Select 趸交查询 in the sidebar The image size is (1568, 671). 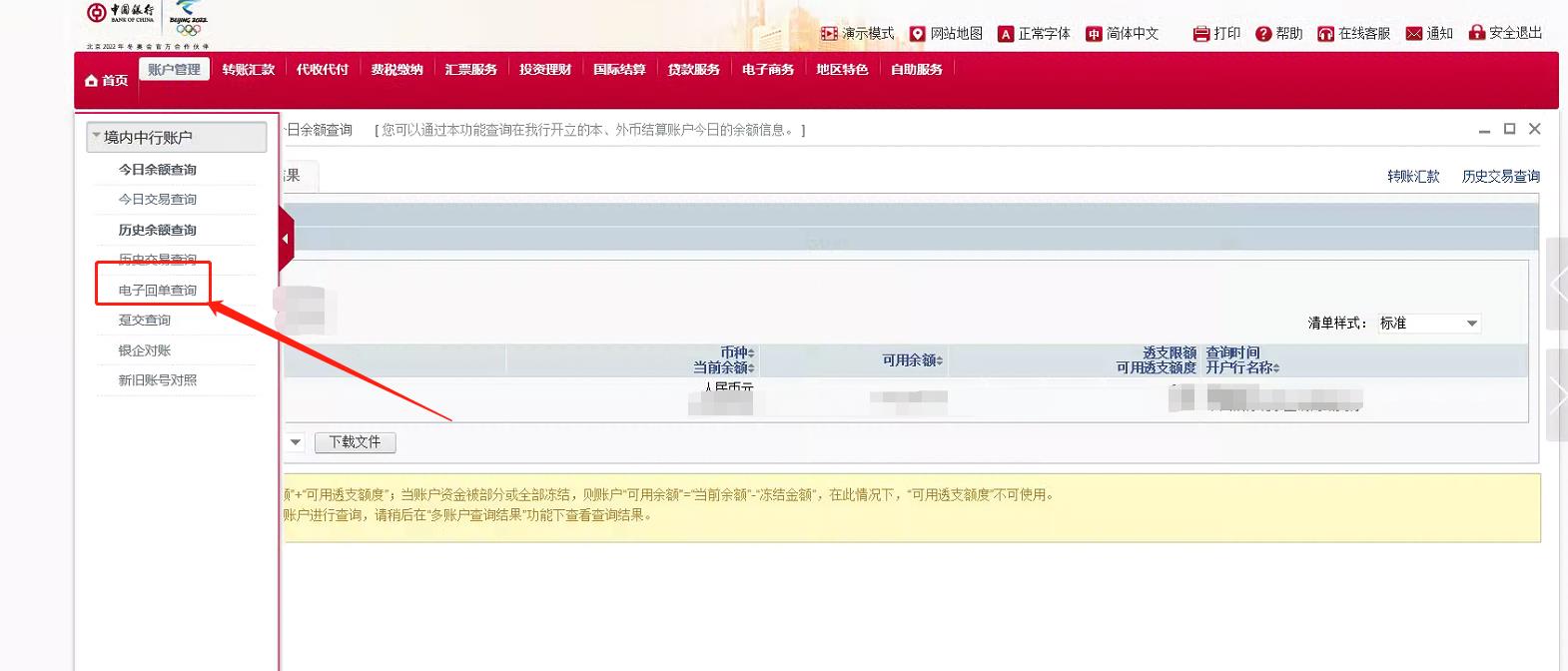click(144, 321)
